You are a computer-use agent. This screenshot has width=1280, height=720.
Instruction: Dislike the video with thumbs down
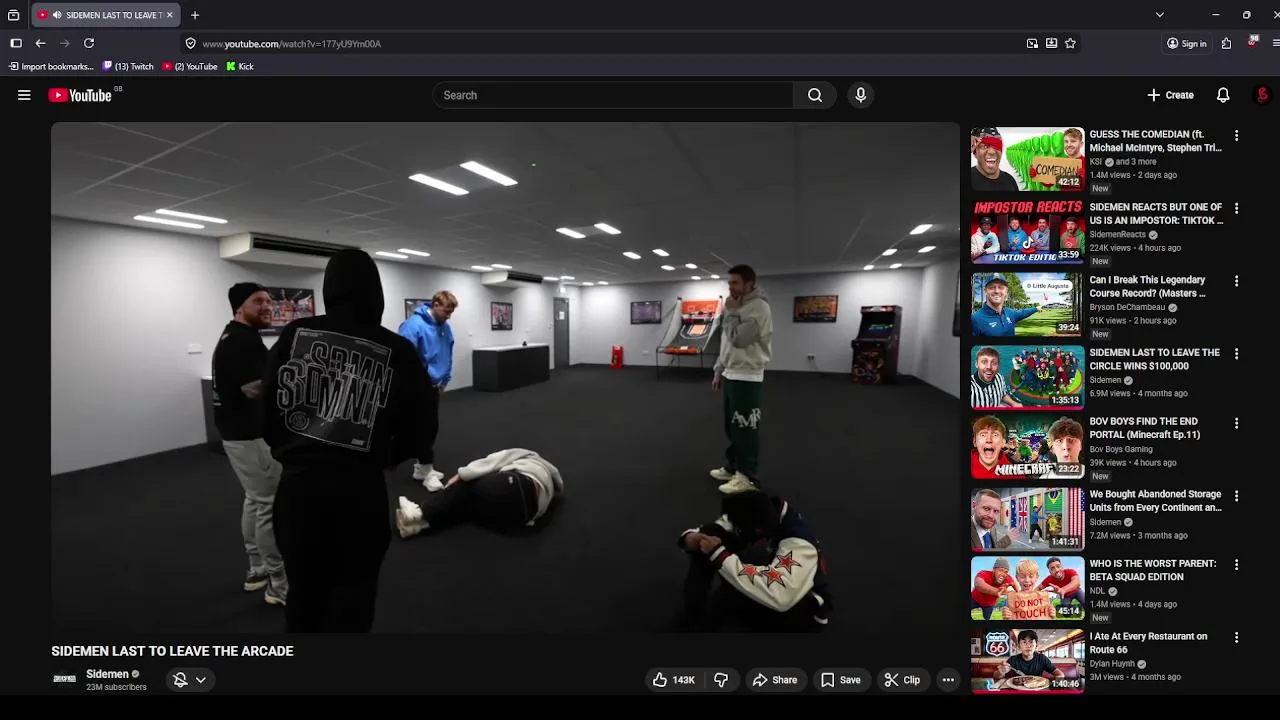[x=721, y=680]
